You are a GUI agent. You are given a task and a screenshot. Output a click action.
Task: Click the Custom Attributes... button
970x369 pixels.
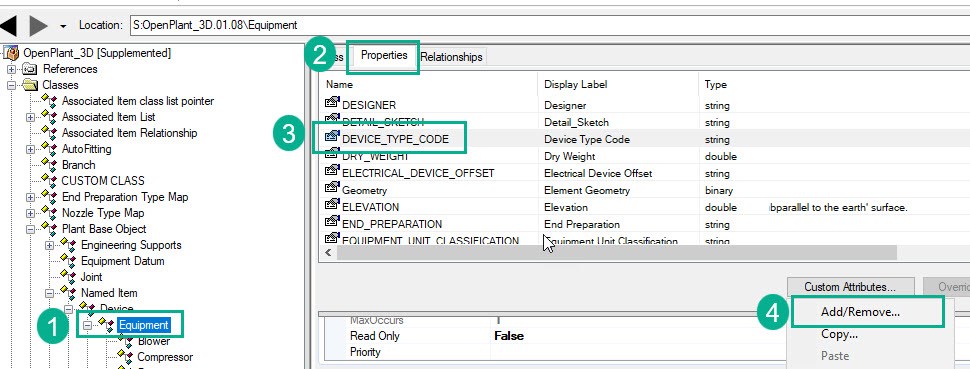coord(850,287)
